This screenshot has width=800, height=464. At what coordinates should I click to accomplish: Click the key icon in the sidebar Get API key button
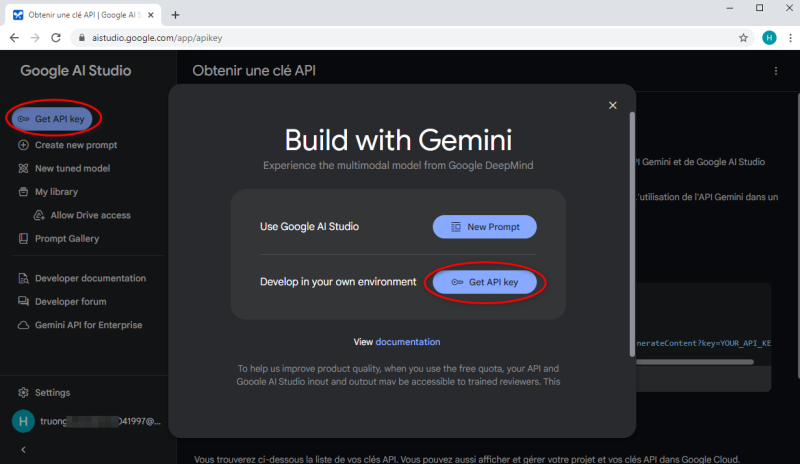pos(23,119)
